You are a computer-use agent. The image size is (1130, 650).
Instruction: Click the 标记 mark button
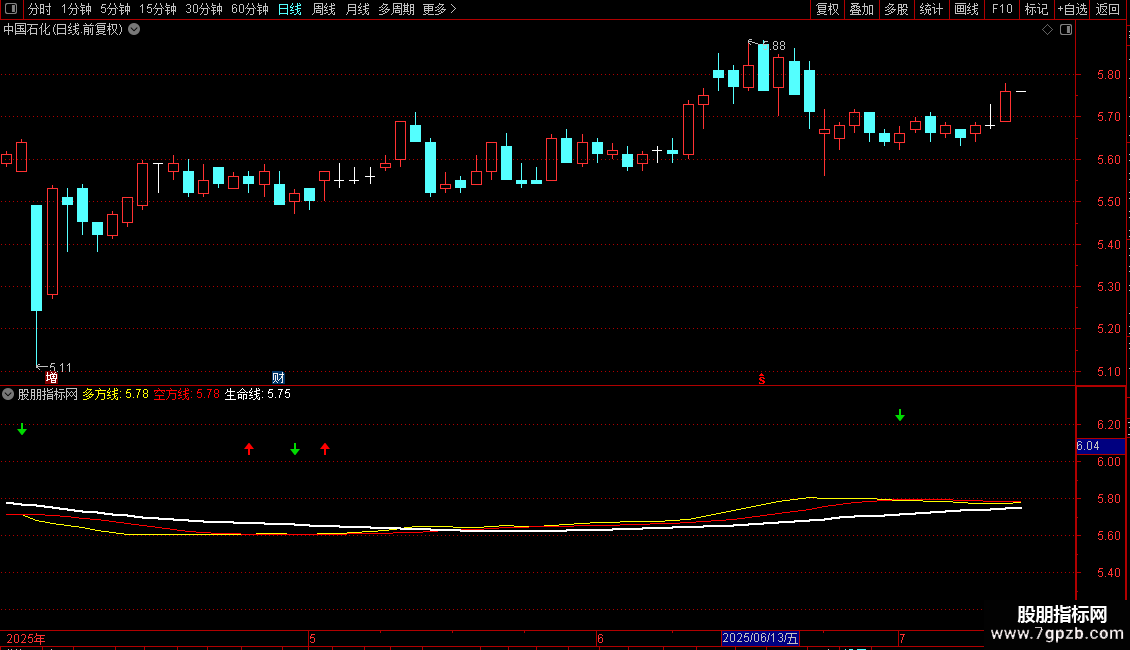tap(1036, 9)
